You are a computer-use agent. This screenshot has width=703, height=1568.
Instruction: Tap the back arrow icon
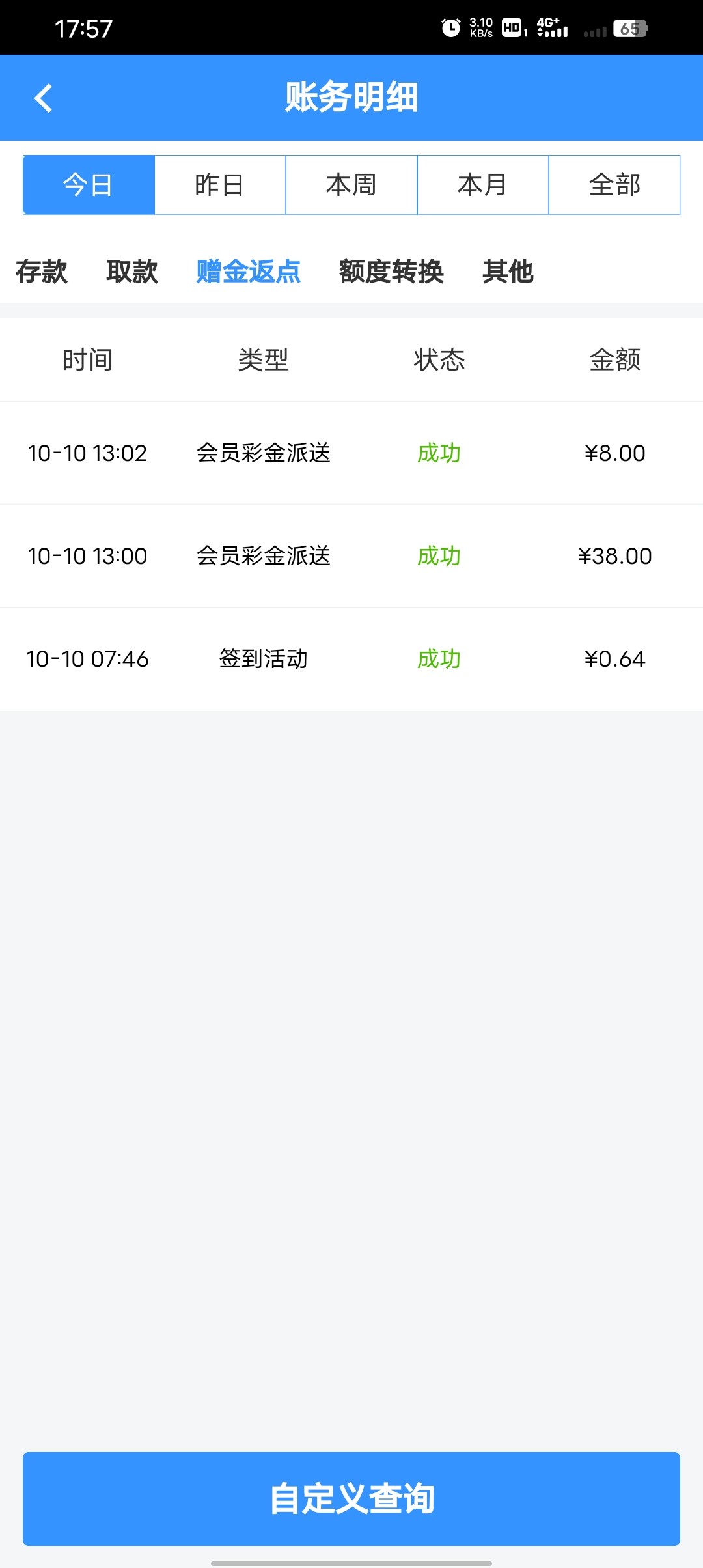coord(44,98)
